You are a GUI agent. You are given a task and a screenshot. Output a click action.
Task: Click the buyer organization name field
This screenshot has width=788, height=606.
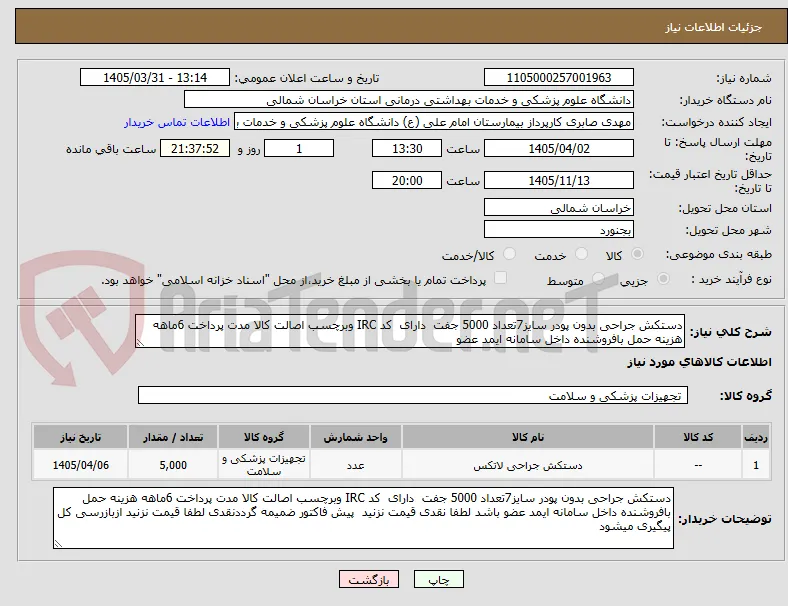tap(409, 99)
